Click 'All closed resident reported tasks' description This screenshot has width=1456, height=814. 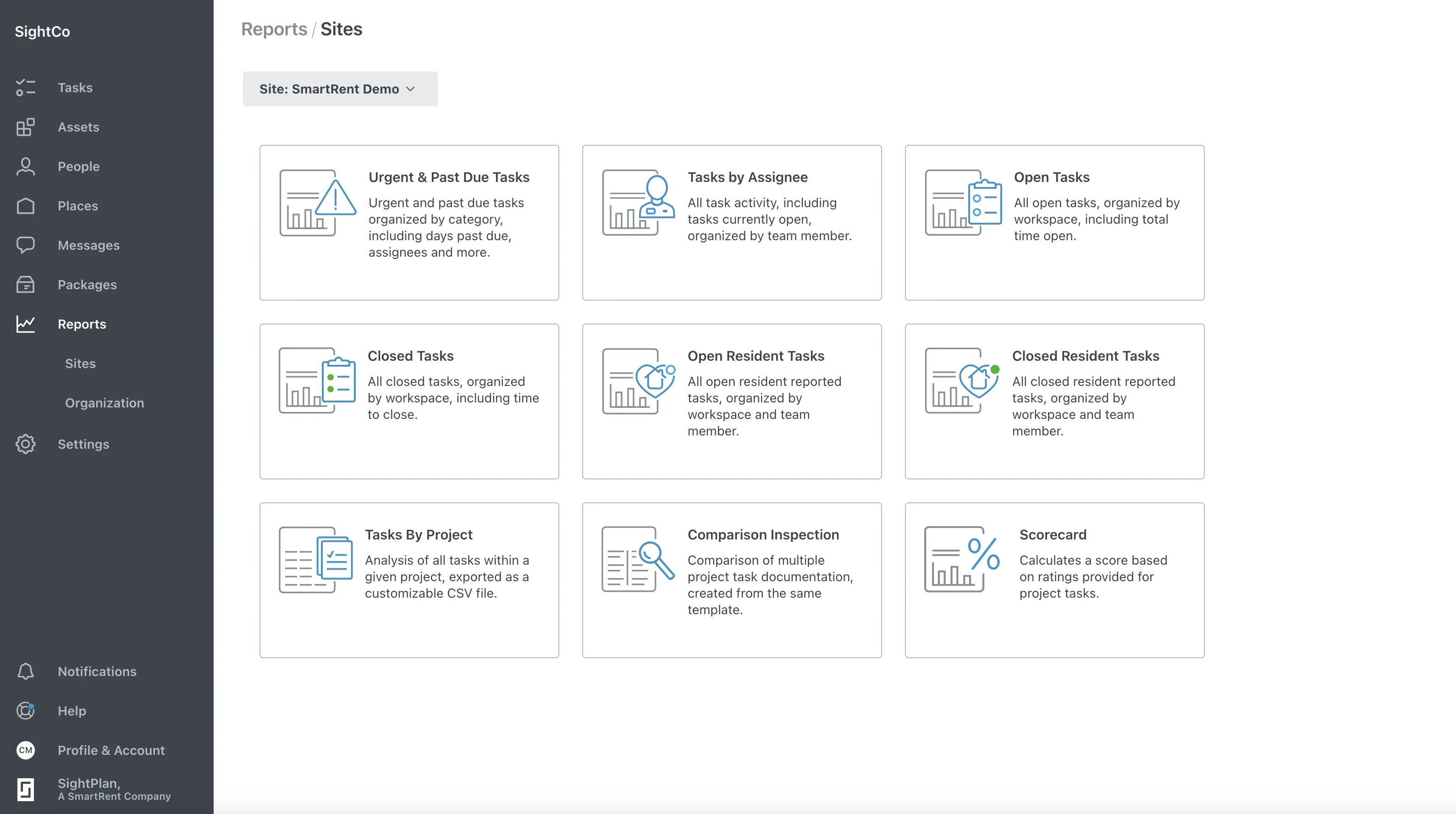[x=1093, y=406]
